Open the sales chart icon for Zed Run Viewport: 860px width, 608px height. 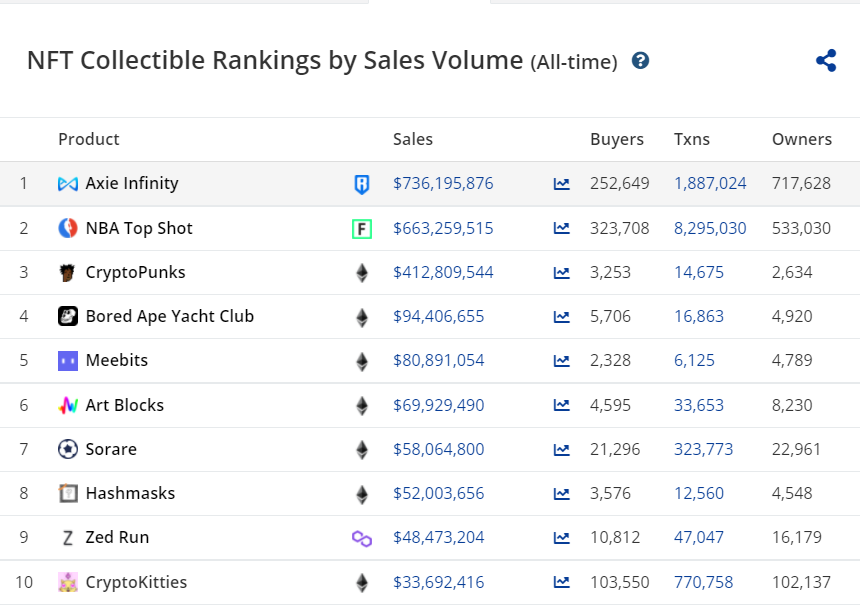point(561,538)
